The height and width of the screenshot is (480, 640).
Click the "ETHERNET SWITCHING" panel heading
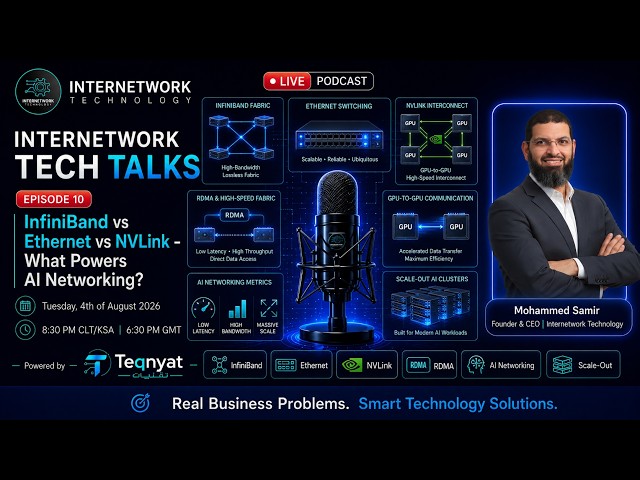339,106
